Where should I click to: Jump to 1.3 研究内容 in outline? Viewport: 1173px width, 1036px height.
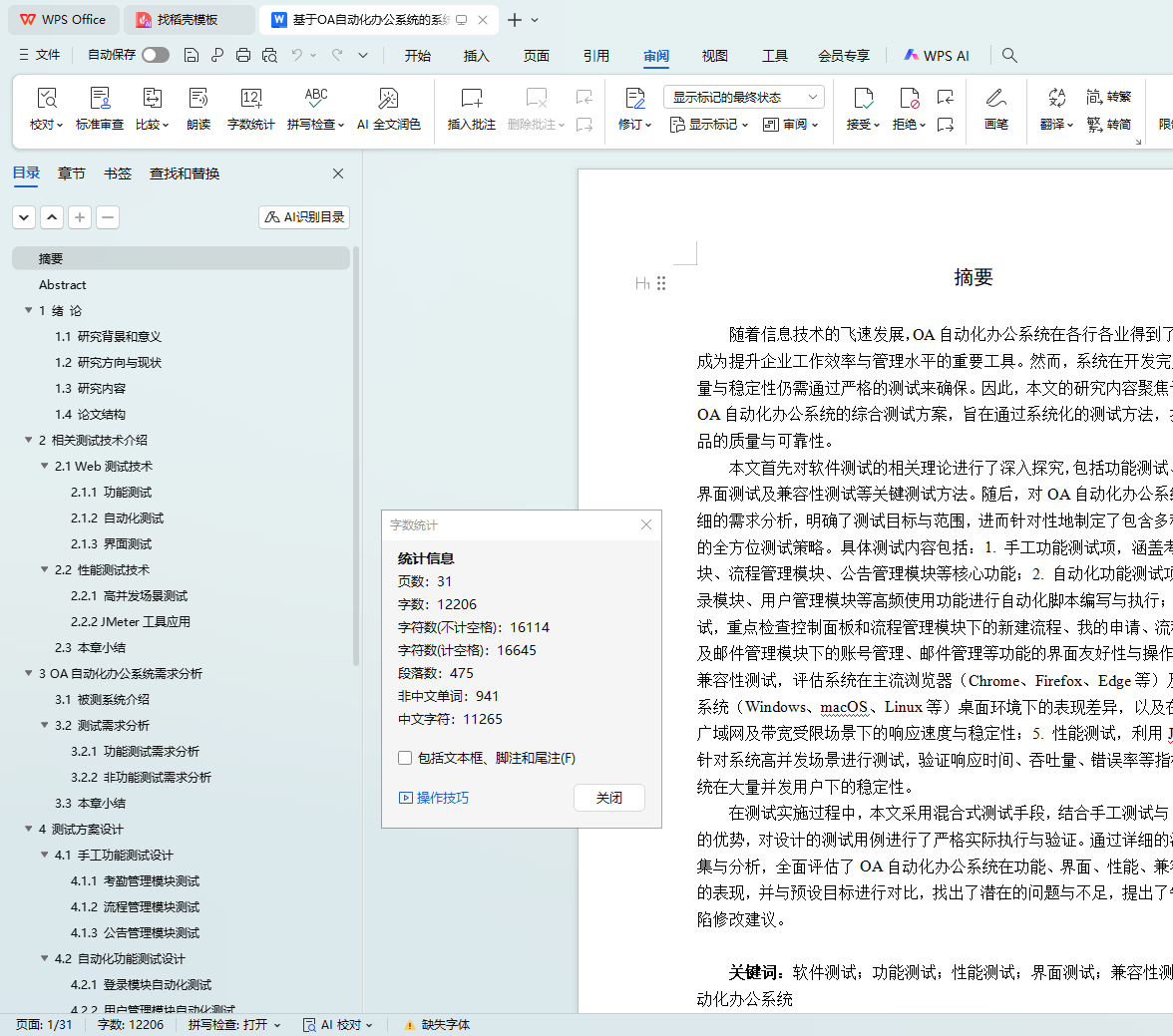90,388
